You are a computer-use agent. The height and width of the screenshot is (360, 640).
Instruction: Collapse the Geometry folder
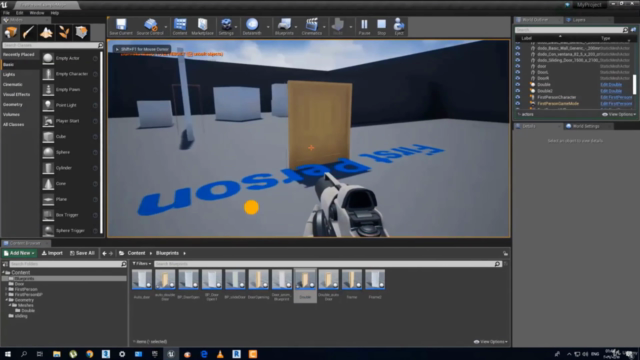6,300
